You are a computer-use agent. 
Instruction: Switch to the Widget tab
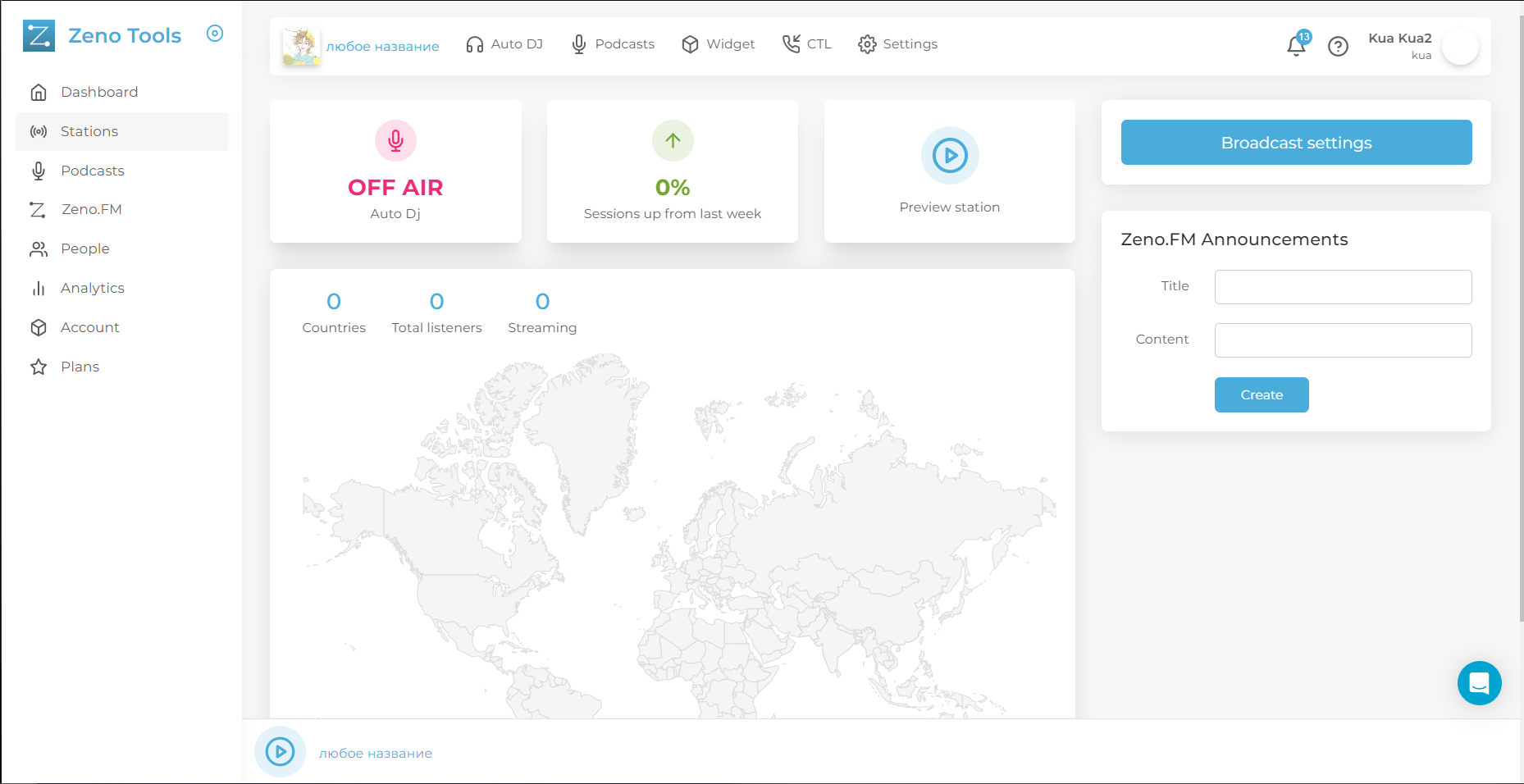pyautogui.click(x=719, y=44)
